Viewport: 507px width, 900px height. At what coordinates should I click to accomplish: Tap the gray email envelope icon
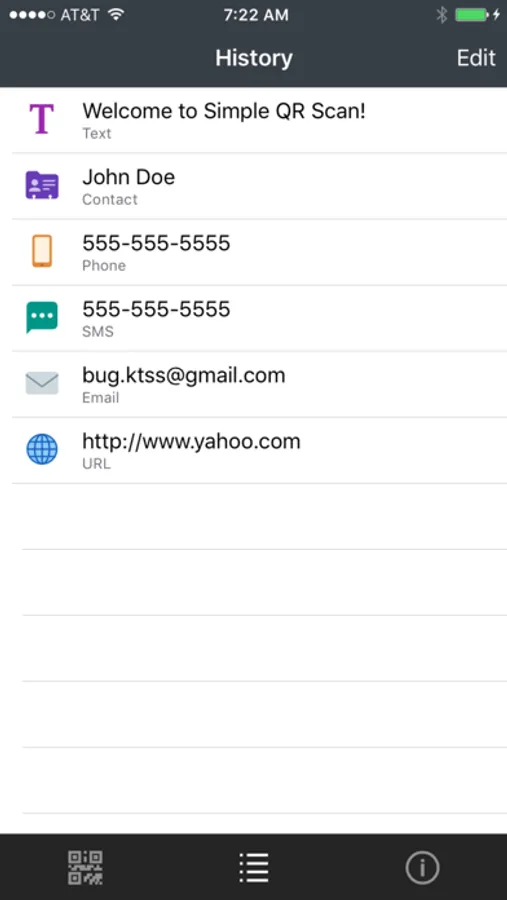pyautogui.click(x=42, y=383)
